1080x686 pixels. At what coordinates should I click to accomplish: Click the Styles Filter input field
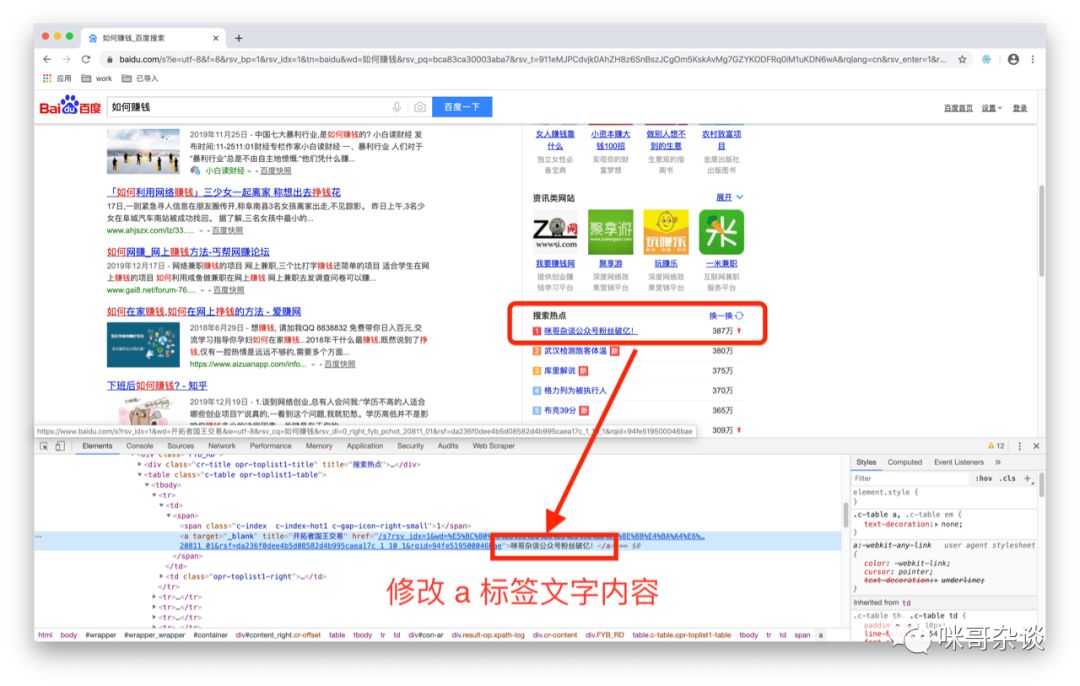[911, 478]
